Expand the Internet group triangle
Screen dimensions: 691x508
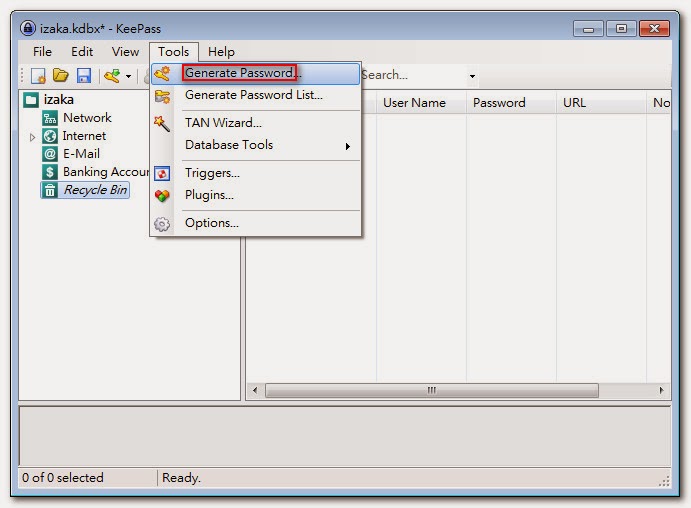coord(32,137)
